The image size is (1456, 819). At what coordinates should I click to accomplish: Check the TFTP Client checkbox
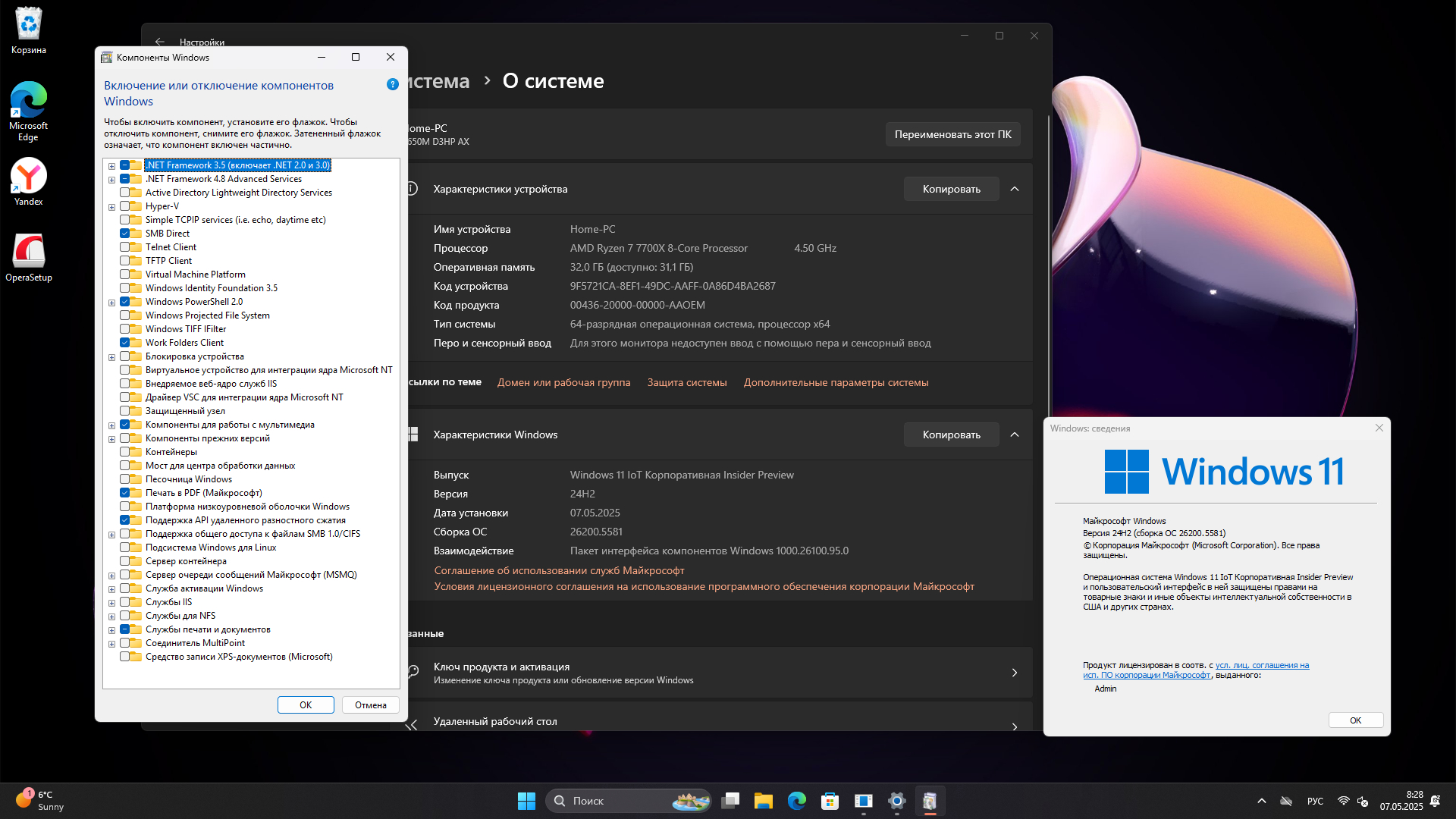click(125, 261)
